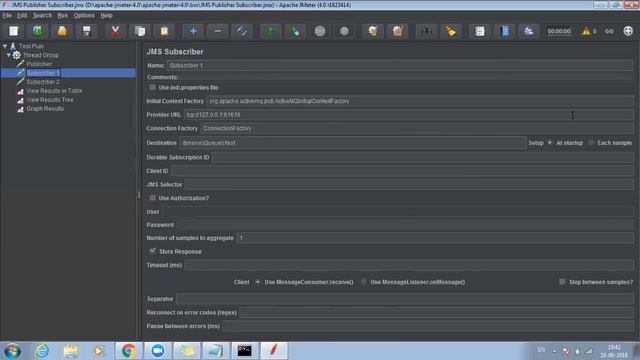The image size is (640, 360).
Task: Click the Help toolbar icon
Action: point(504,31)
